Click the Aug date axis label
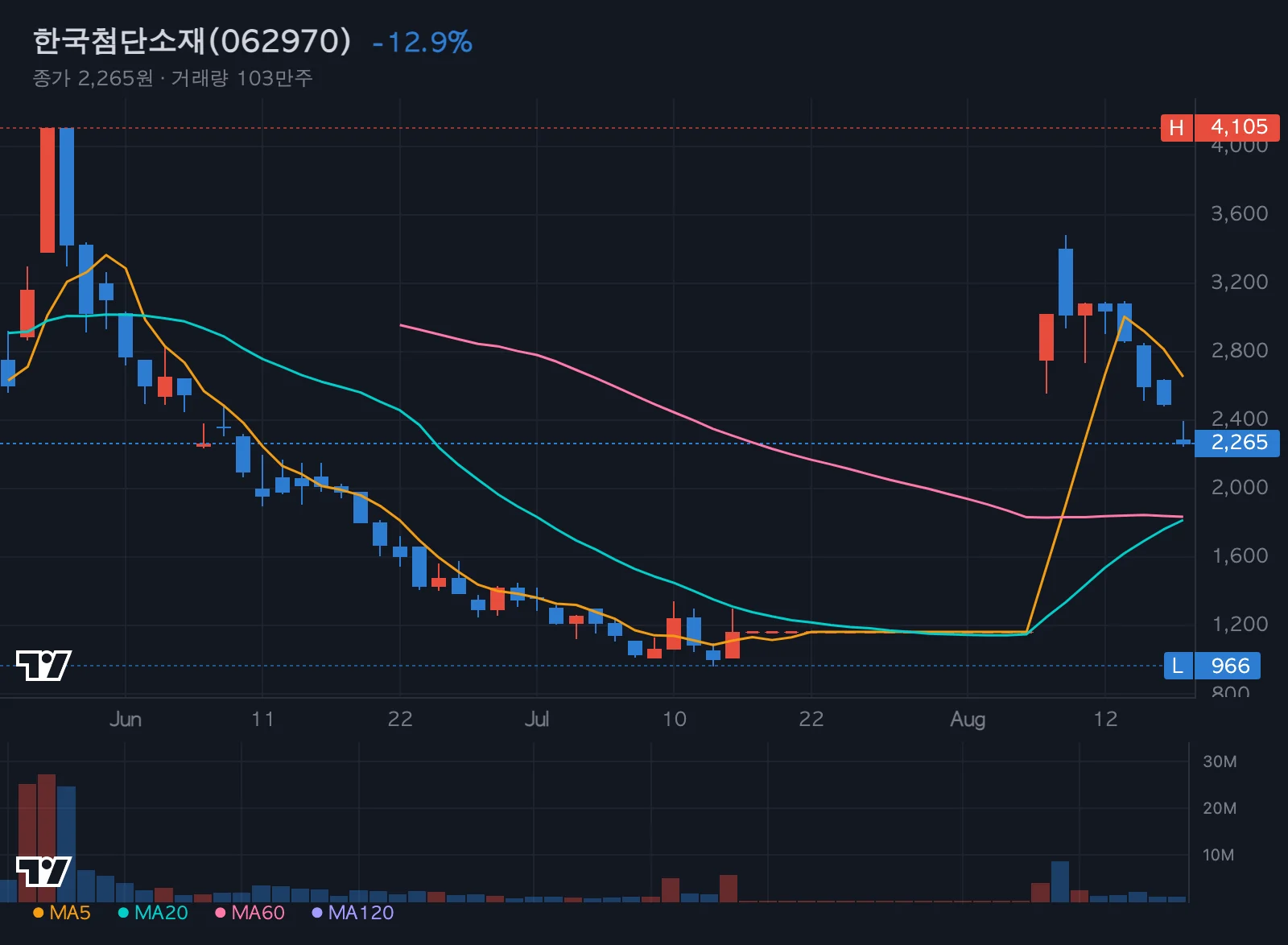The image size is (1288, 945). [968, 719]
